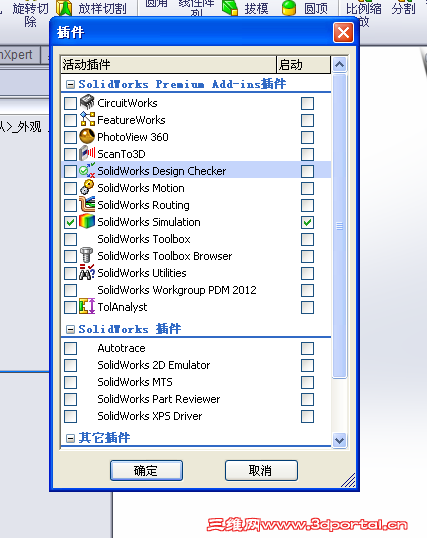Enable SolidWorks 2D Emulator active checkbox
Screen dimensions: 427x538
point(70,365)
